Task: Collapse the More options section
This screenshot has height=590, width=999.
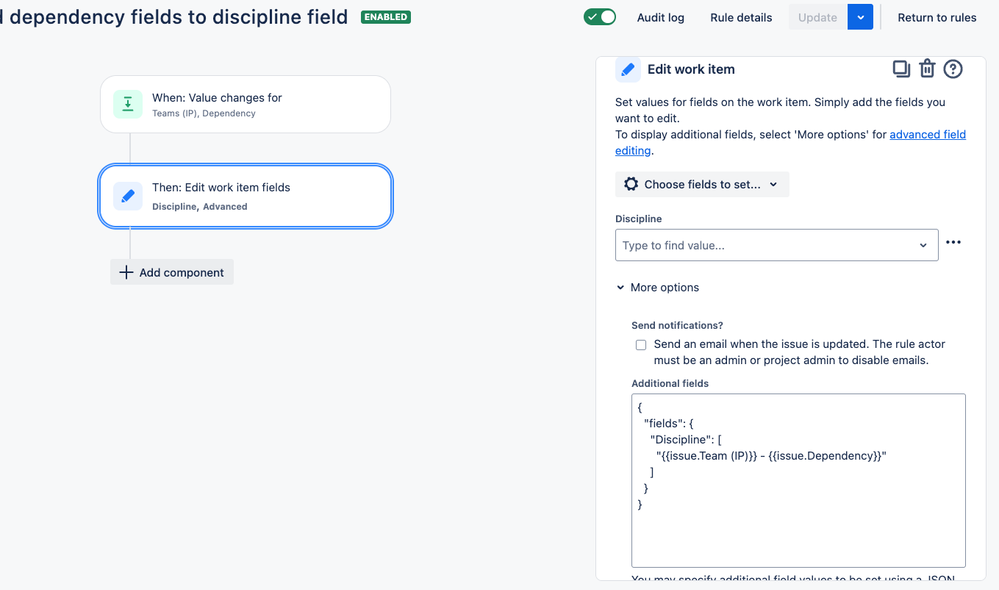Action: tap(658, 287)
